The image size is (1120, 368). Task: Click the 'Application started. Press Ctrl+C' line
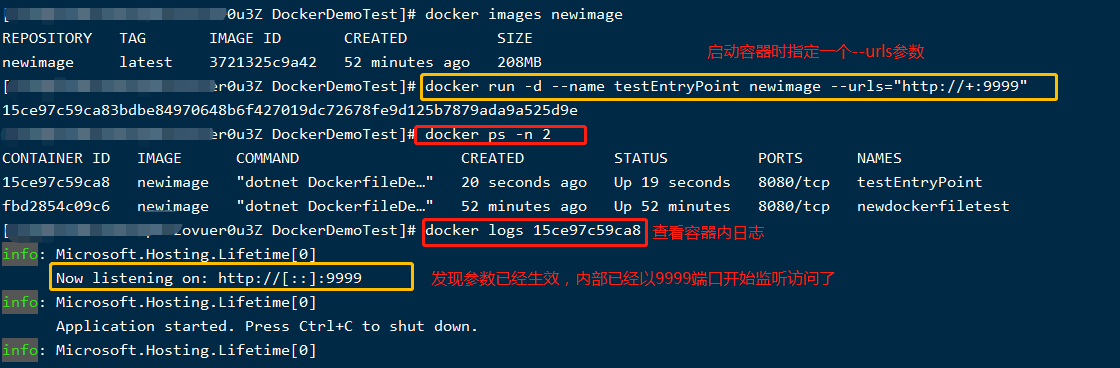tap(266, 327)
